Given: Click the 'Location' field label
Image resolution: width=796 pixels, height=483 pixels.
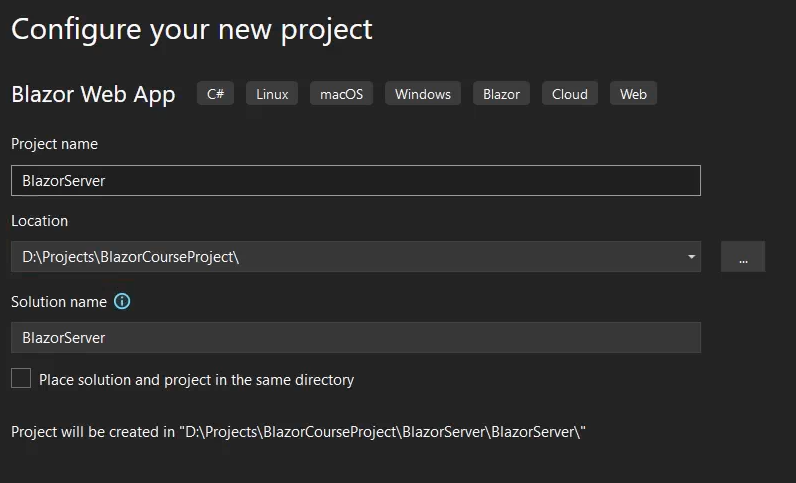Looking at the screenshot, I should point(40,221).
